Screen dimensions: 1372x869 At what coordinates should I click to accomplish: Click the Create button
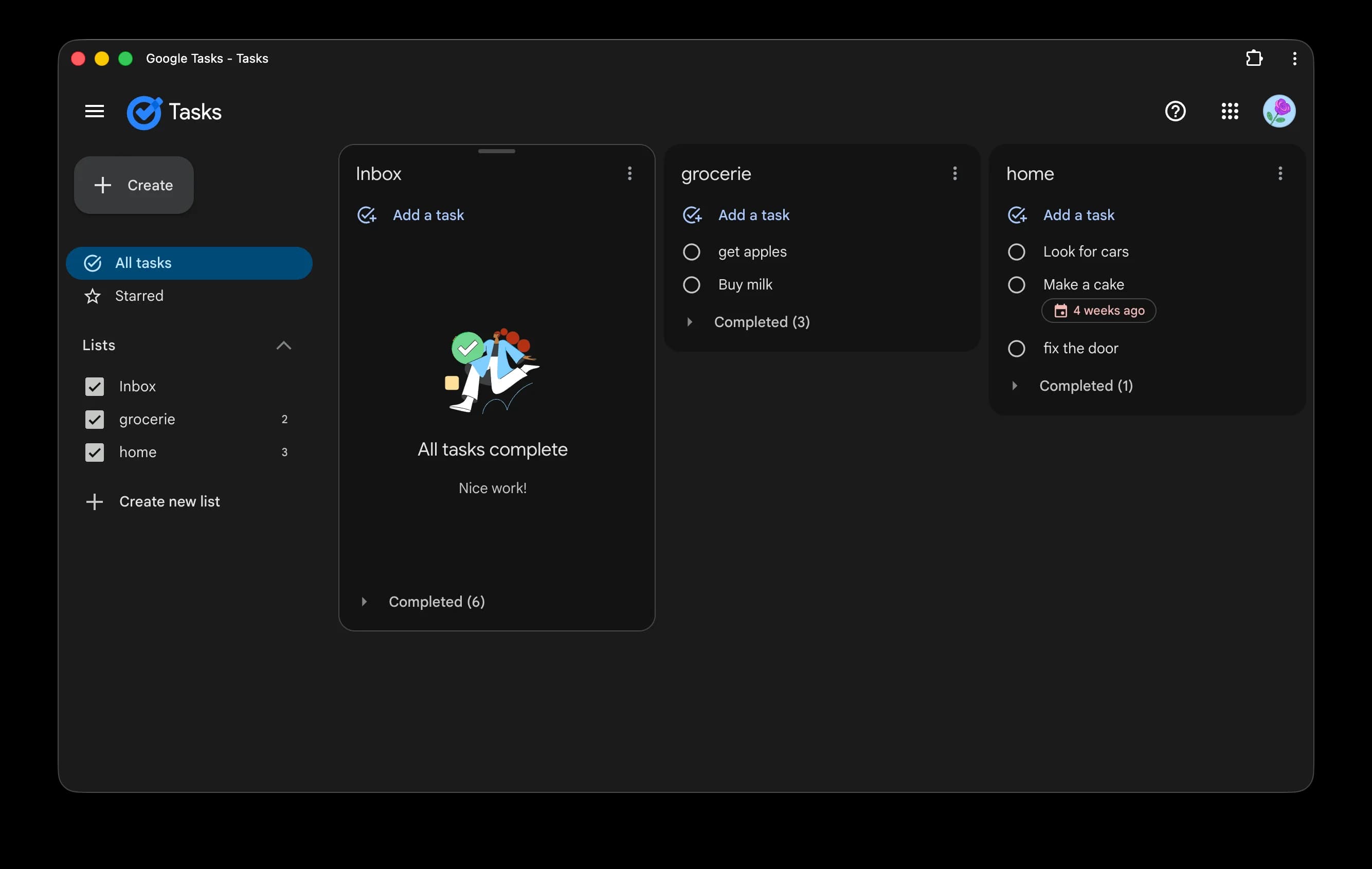pos(134,185)
